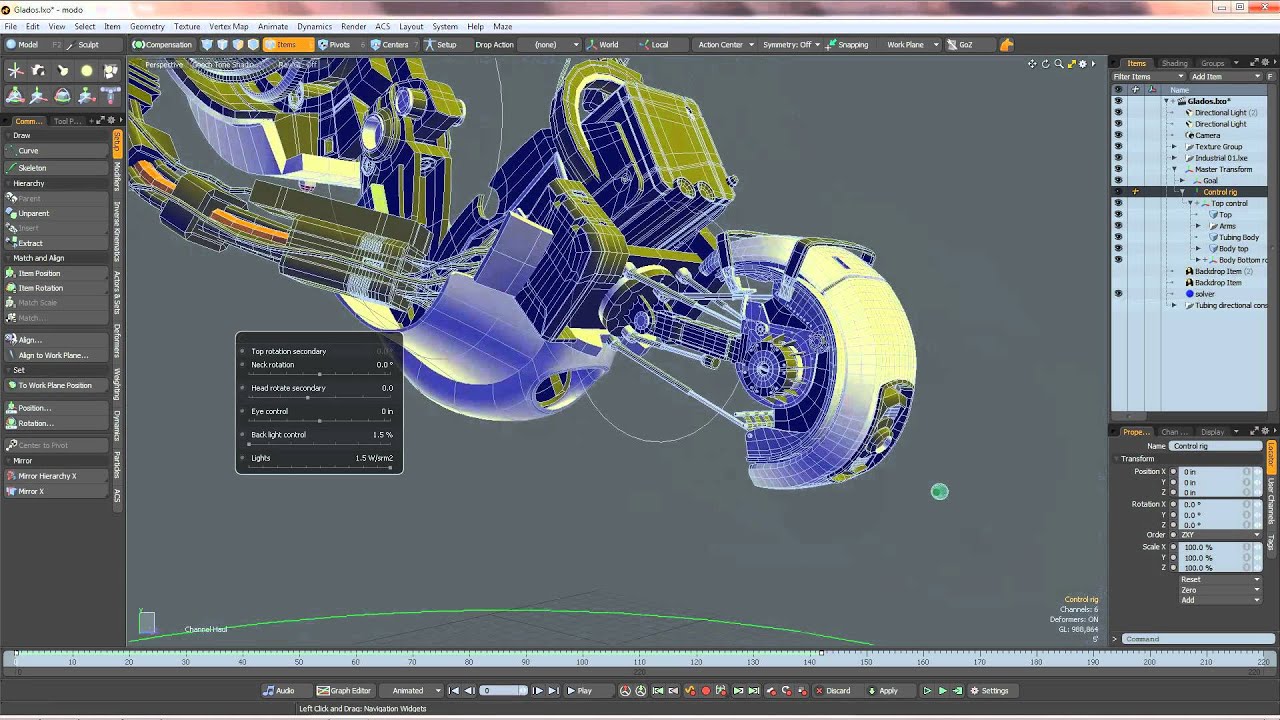Select the first tool in left toolbox
This screenshot has height=720, width=1280.
(x=15, y=70)
